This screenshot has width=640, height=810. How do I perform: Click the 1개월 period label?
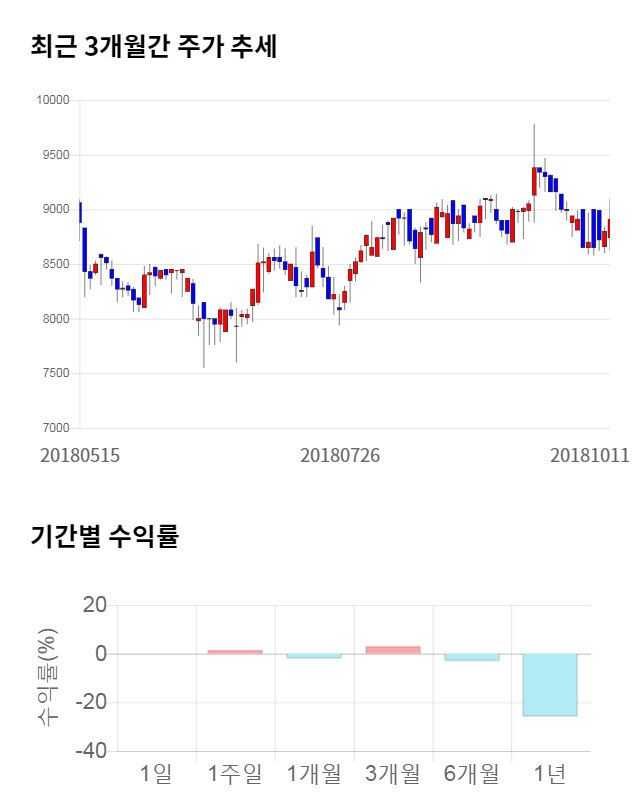(314, 773)
